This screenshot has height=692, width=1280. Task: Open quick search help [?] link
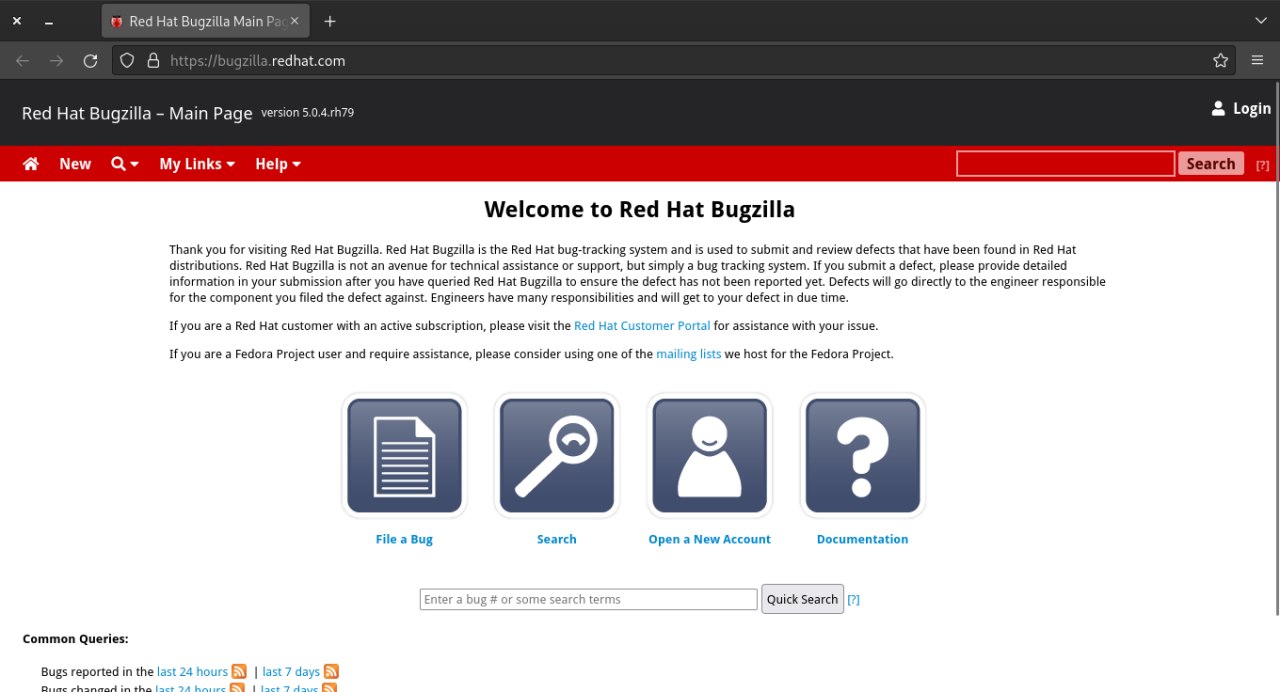853,600
